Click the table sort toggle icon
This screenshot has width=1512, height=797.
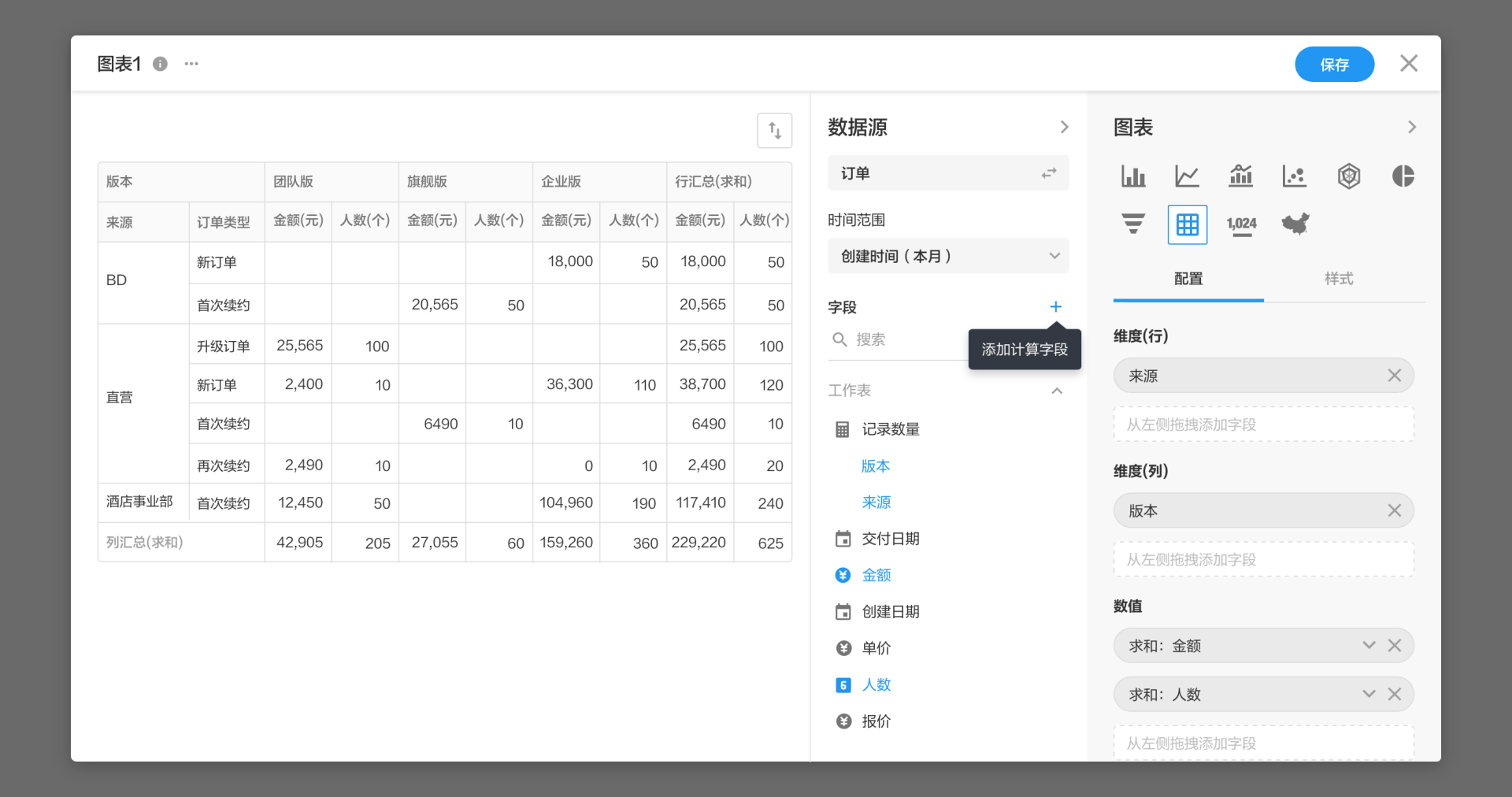pyautogui.click(x=775, y=131)
